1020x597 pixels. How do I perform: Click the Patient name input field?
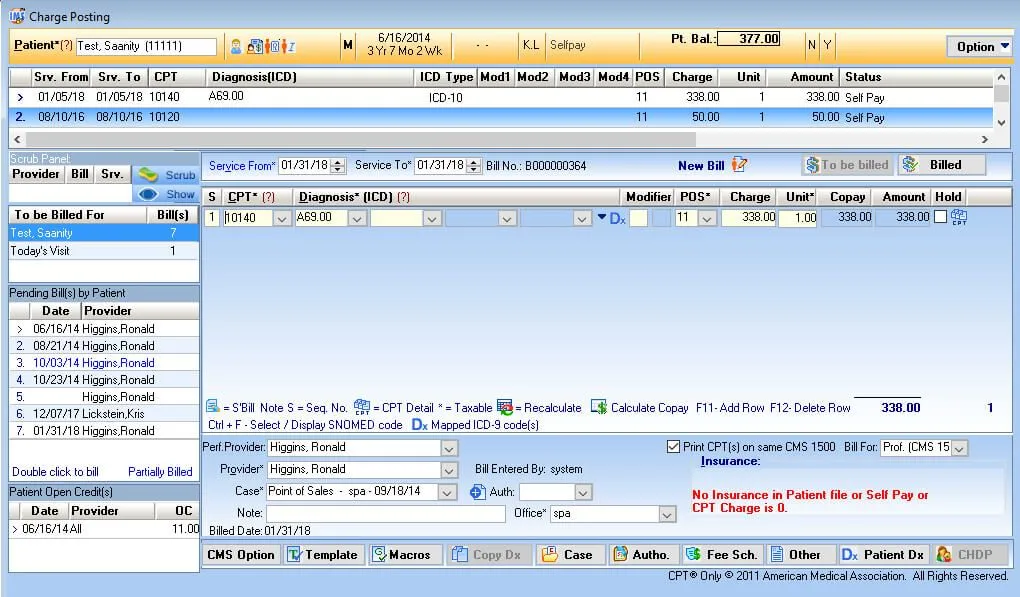(146, 46)
